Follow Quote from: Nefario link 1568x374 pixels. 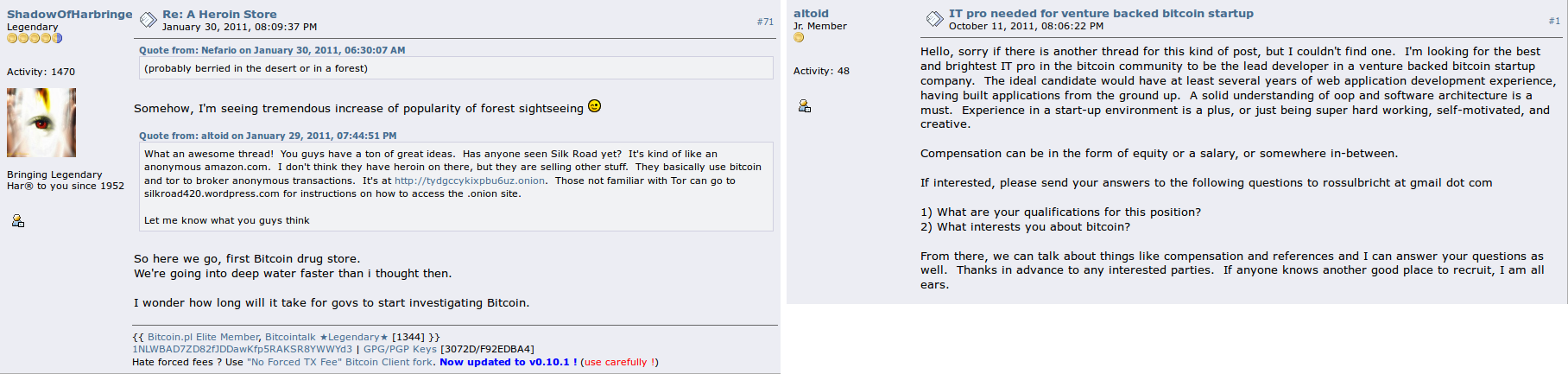click(x=272, y=50)
